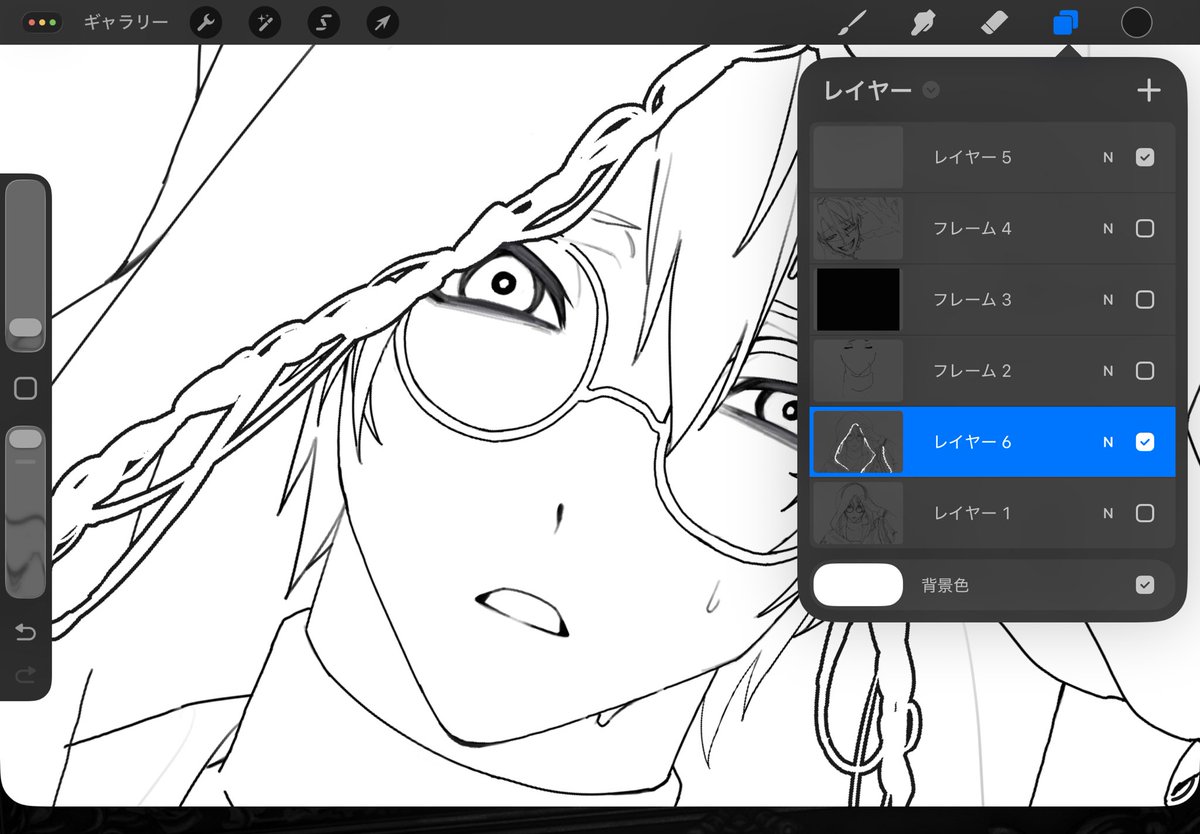Toggle the background color (背景色) visibility checkbox
The width and height of the screenshot is (1200, 834).
[x=1145, y=585]
